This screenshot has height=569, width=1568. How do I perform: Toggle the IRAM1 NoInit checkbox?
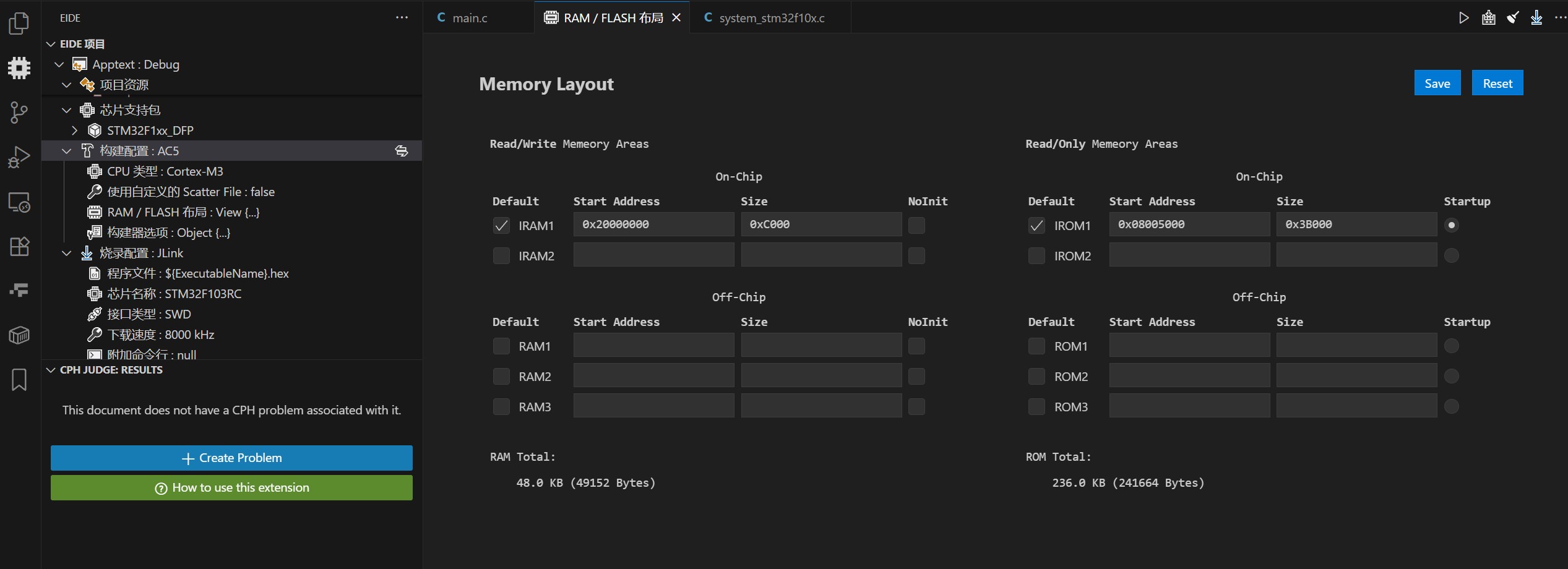pos(916,226)
